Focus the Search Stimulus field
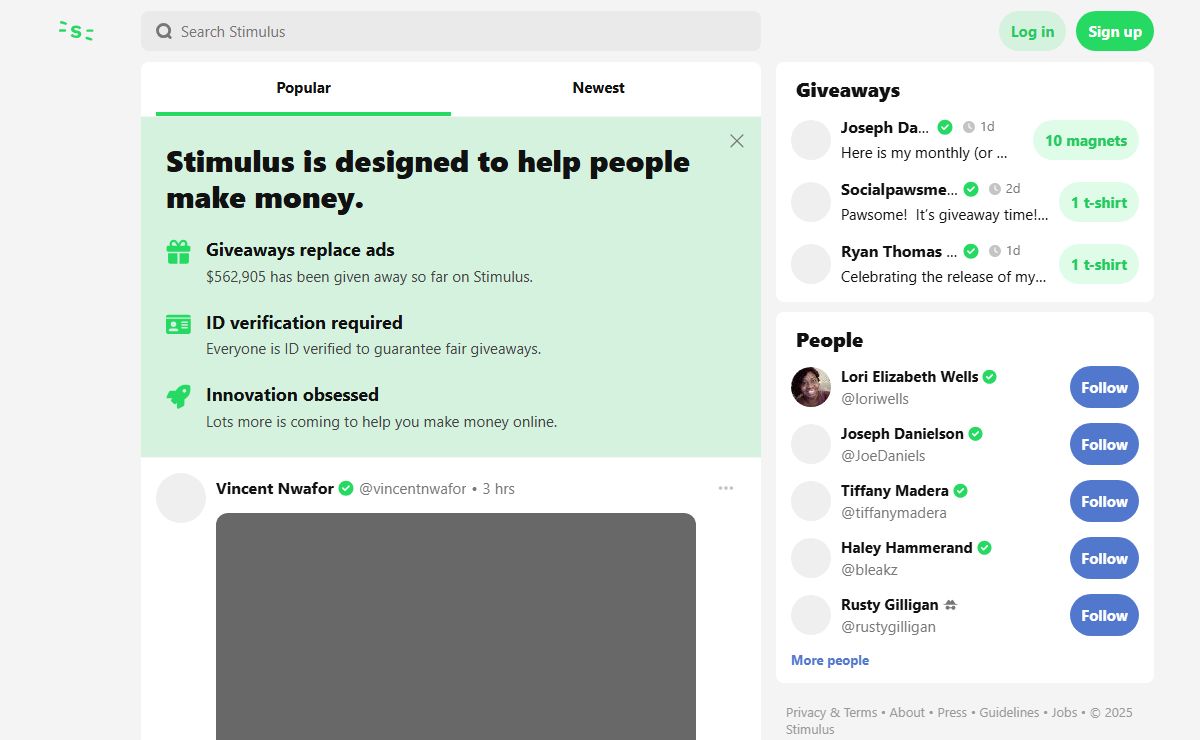The width and height of the screenshot is (1200, 740). point(451,31)
